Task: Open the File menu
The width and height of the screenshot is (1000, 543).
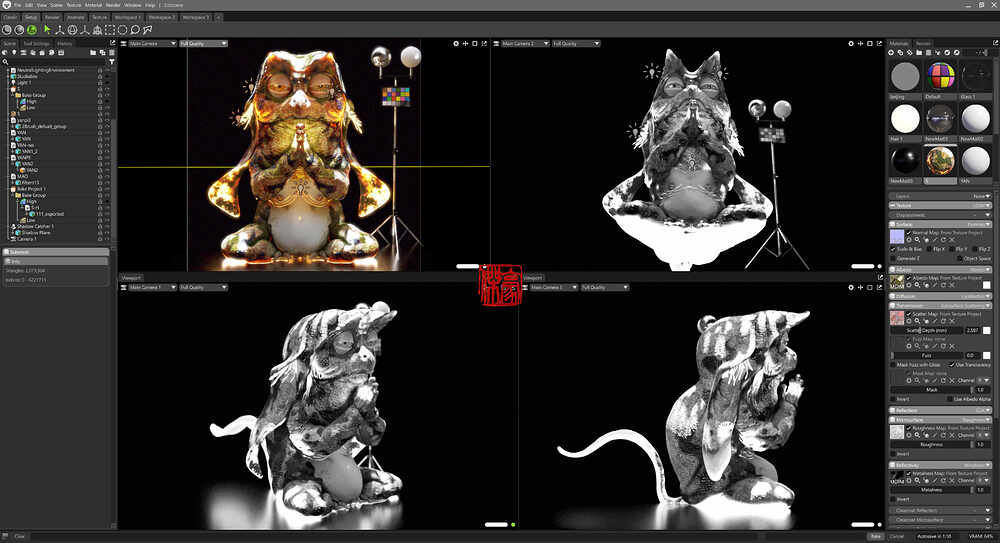Action: pos(17,5)
